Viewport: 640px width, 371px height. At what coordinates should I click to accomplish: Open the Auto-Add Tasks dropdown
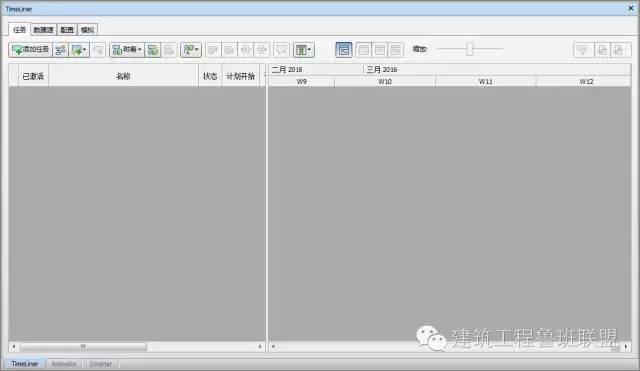[x=79, y=50]
